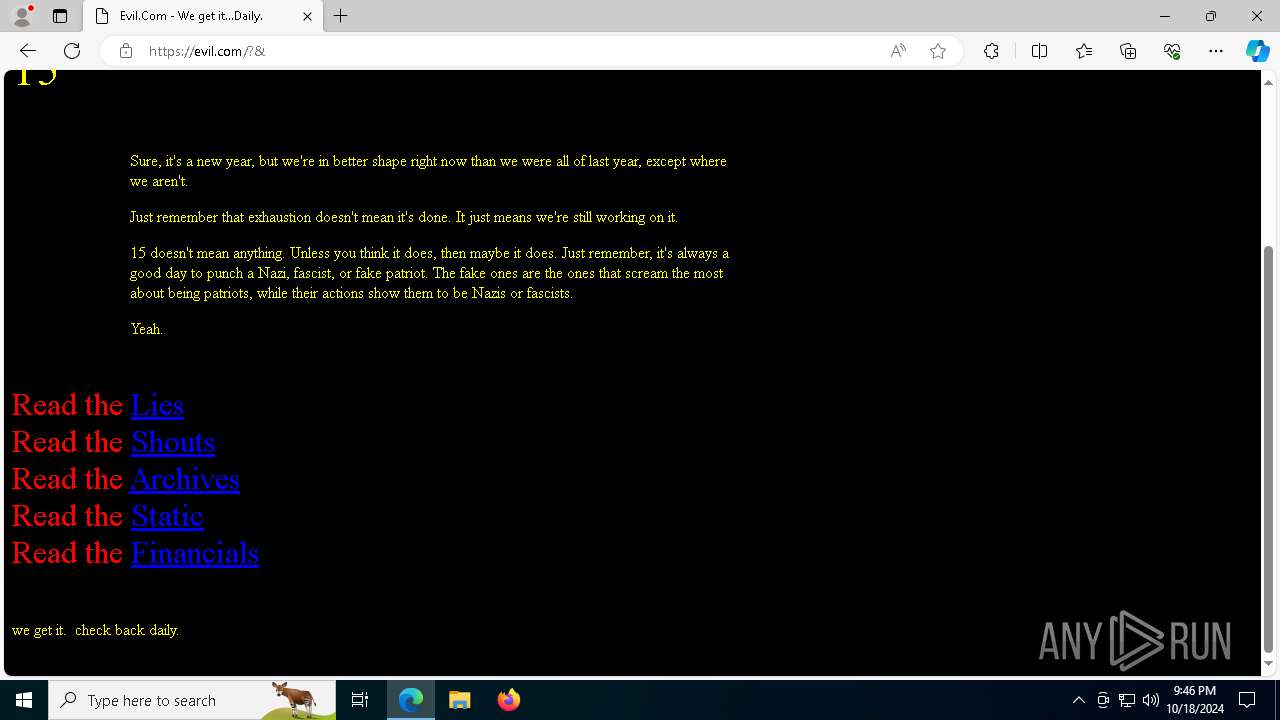Open the Lies link
The height and width of the screenshot is (720, 1280).
click(157, 405)
